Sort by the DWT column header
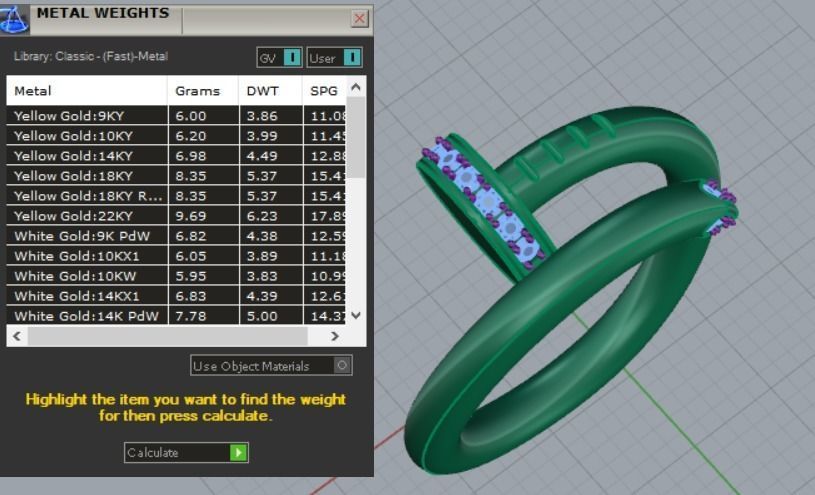 coord(270,91)
